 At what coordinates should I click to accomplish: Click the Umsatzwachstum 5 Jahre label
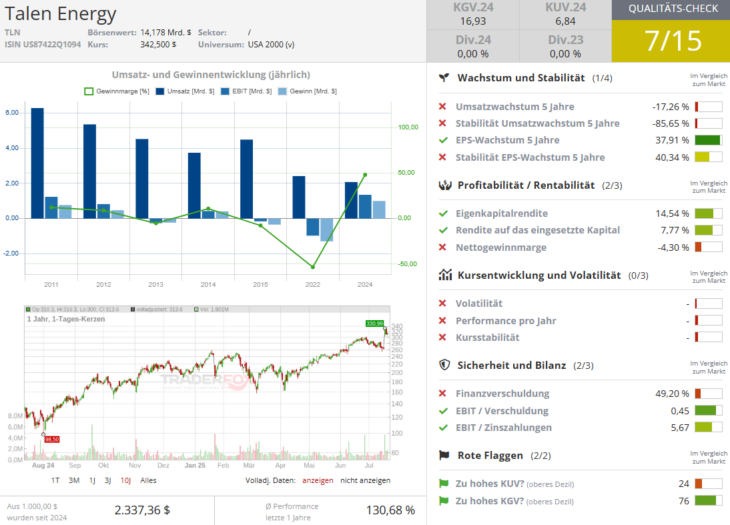click(x=514, y=107)
